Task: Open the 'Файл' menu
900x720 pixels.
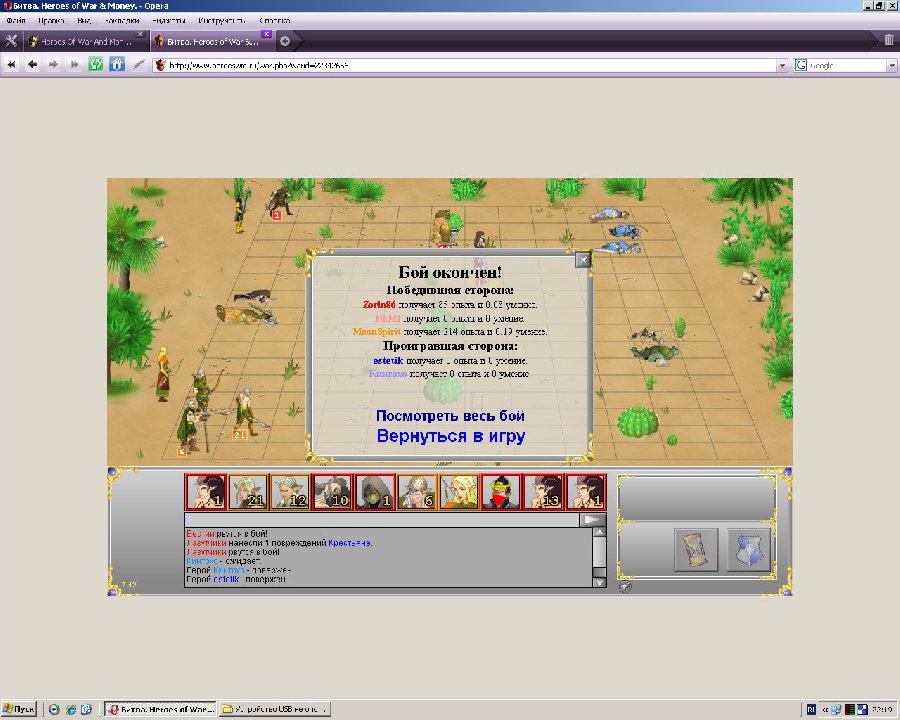Action: click(15, 21)
